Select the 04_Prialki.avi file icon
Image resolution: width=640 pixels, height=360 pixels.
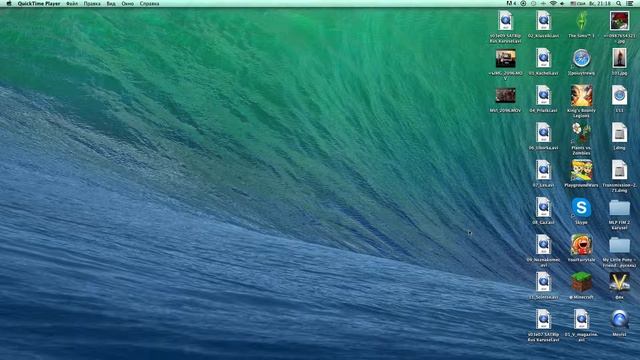(x=543, y=96)
